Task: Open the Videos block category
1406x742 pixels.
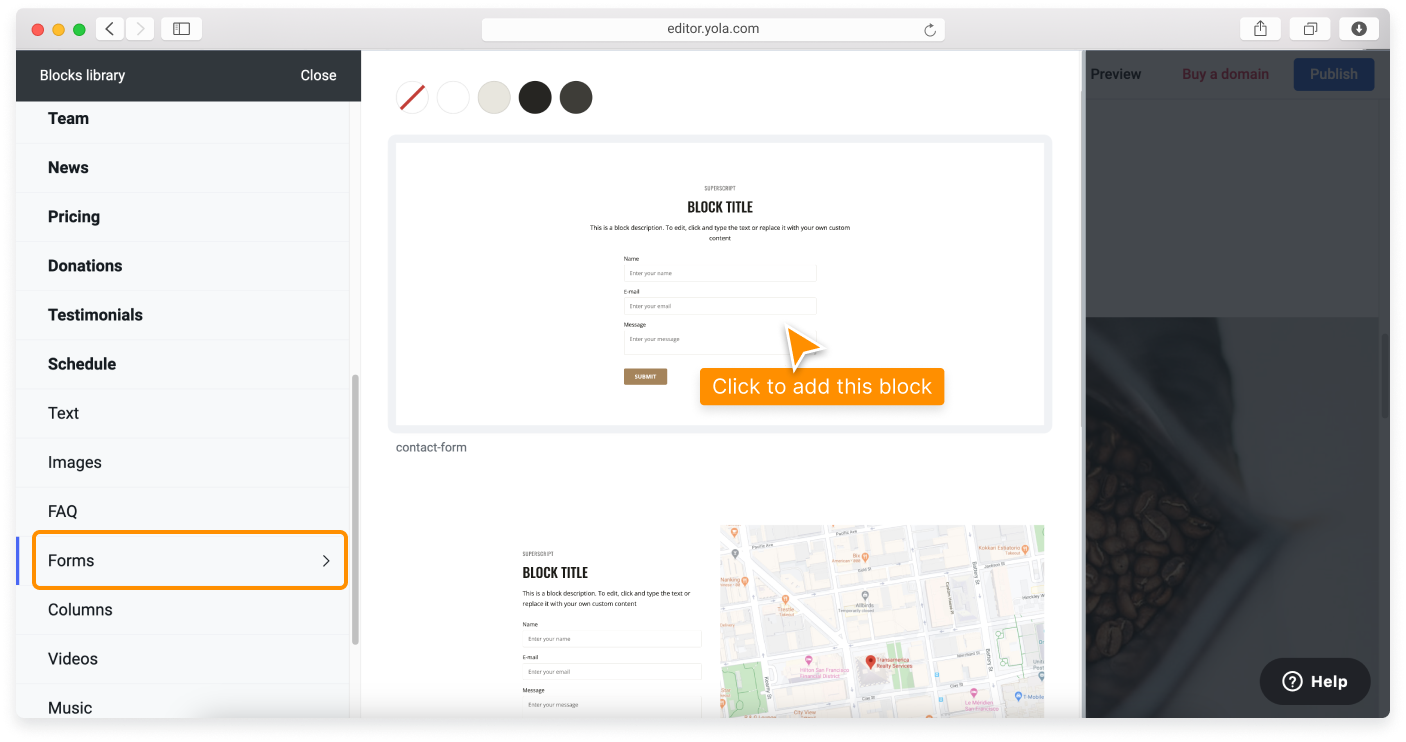Action: 73,659
